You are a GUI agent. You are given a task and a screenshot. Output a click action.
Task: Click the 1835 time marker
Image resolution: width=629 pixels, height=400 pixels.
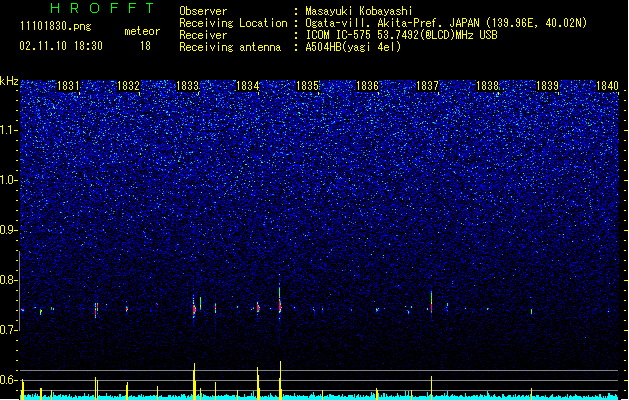[307, 86]
